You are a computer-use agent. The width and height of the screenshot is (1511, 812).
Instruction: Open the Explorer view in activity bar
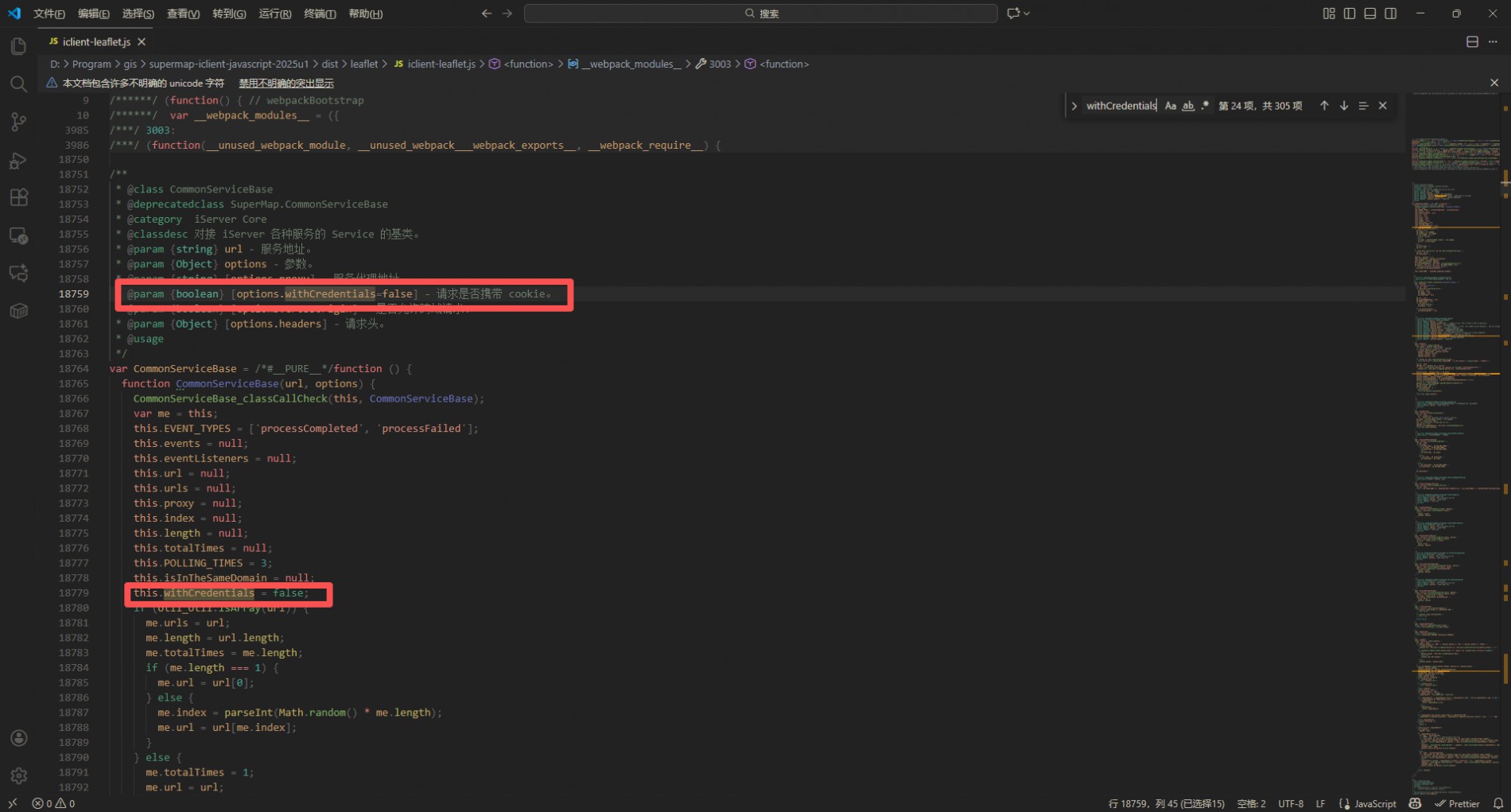pos(18,46)
